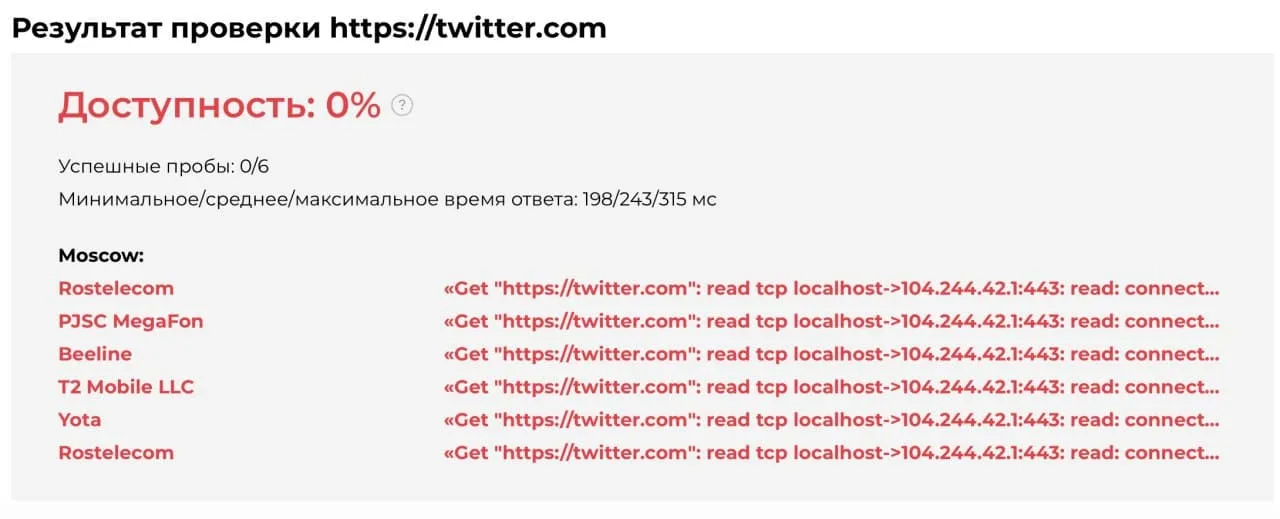The width and height of the screenshot is (1280, 519).
Task: Select the Beeline provider name
Action: click(95, 354)
